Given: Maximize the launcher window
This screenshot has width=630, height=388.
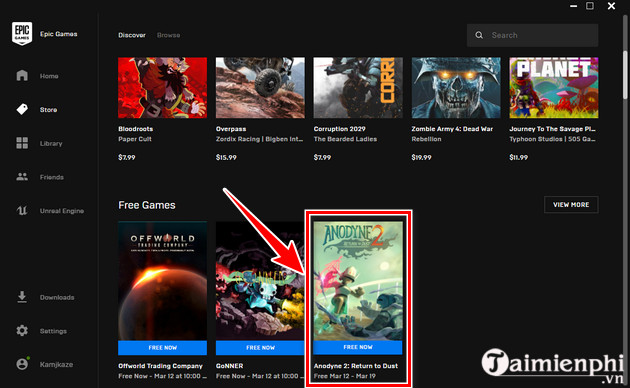Looking at the screenshot, I should click(x=590, y=6).
